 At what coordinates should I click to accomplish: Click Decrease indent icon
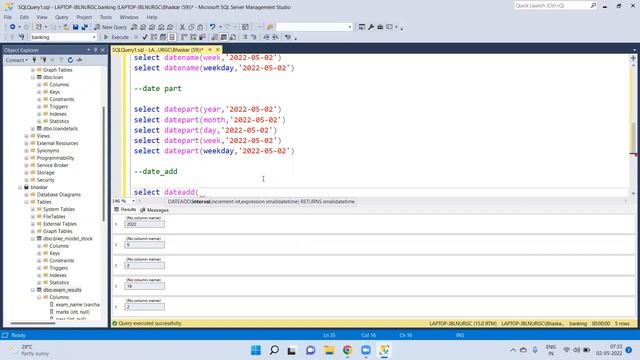tap(266, 37)
